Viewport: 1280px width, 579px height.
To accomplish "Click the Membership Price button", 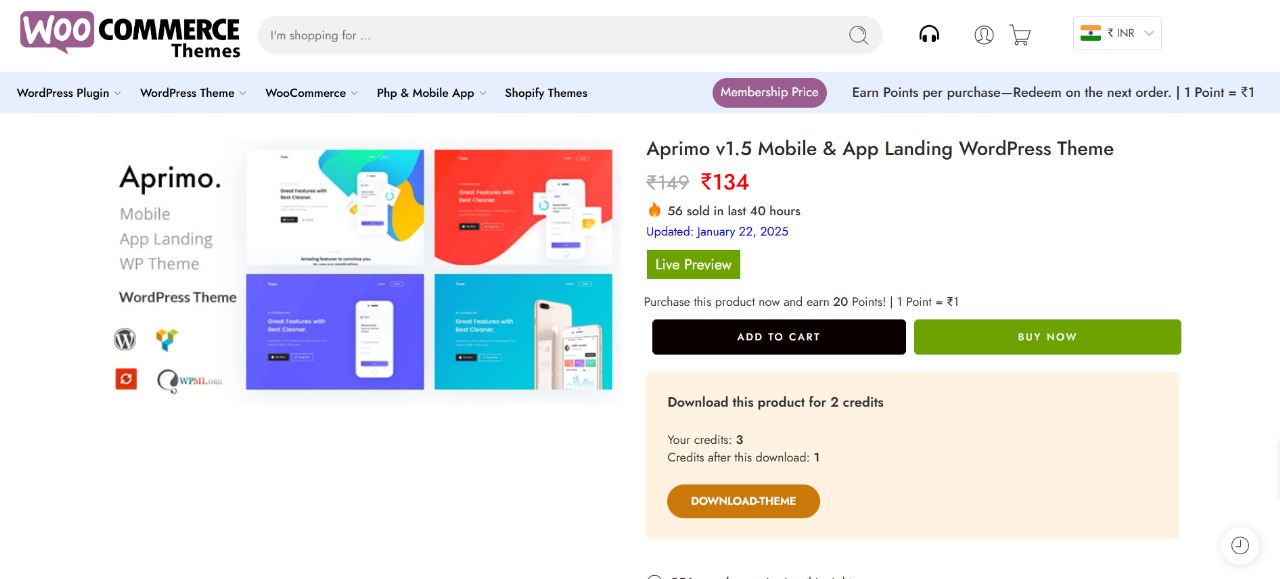I will point(769,92).
